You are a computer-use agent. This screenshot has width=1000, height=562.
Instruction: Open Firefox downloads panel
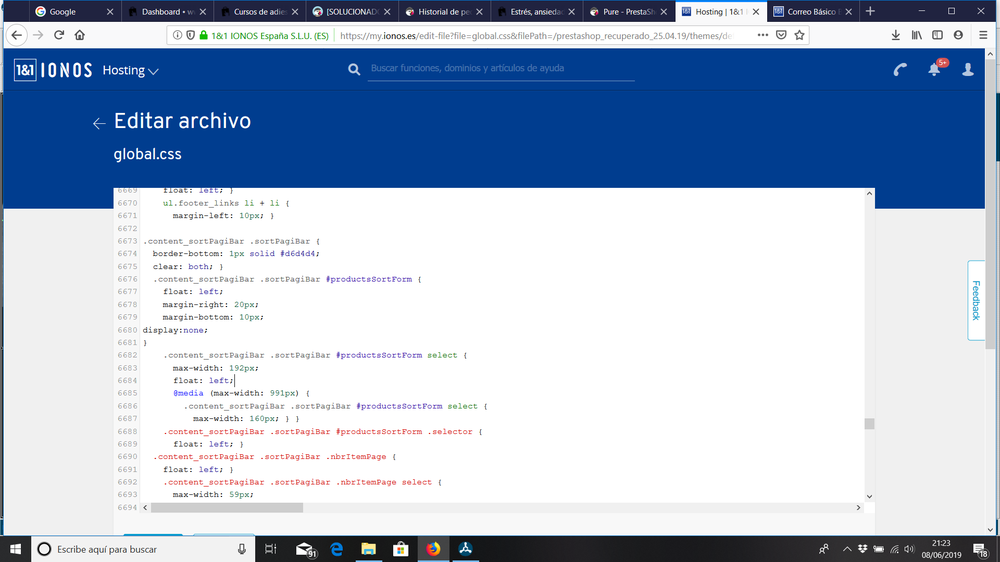pos(895,35)
